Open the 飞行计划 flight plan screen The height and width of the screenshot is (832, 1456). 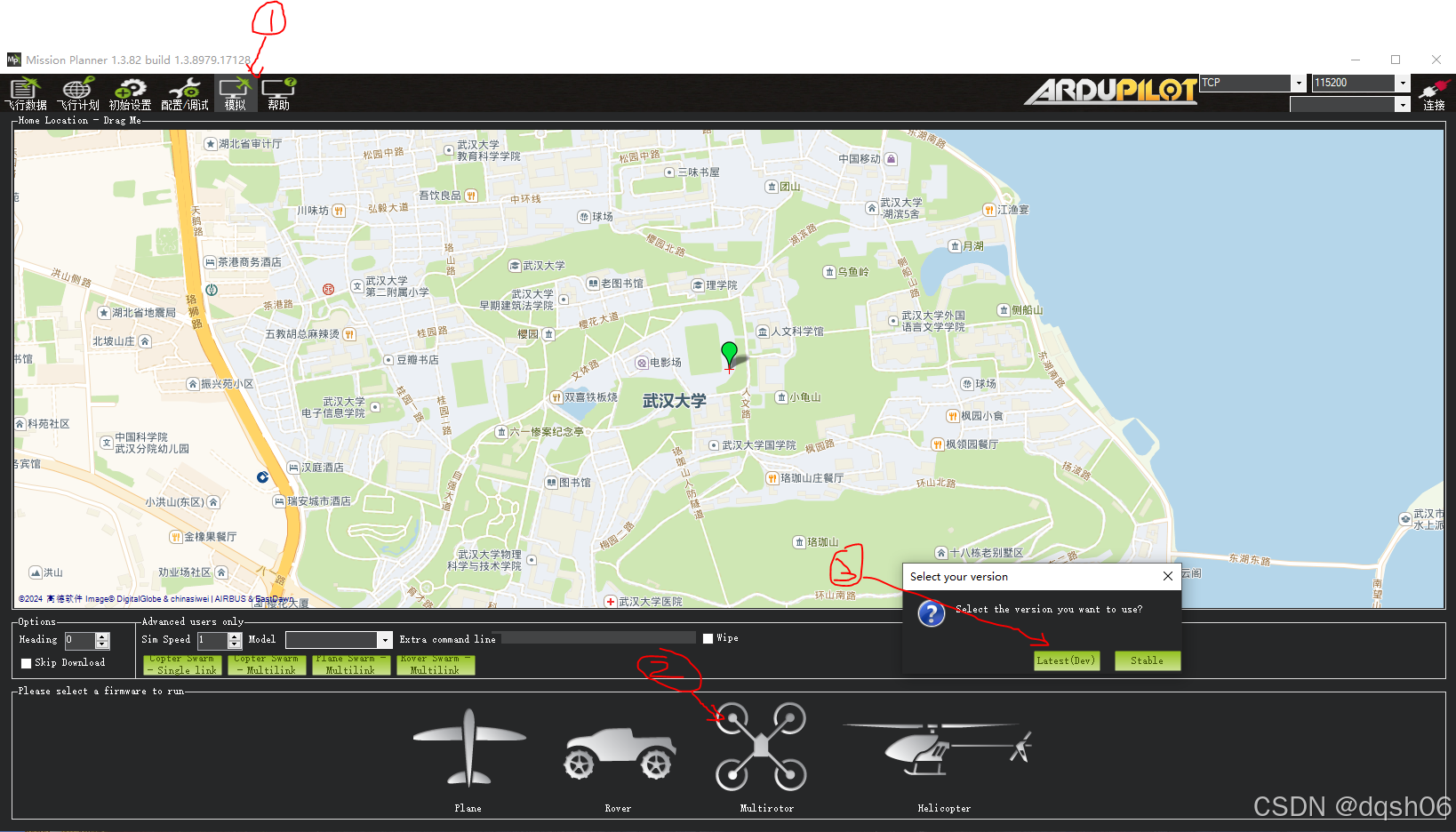pyautogui.click(x=78, y=93)
